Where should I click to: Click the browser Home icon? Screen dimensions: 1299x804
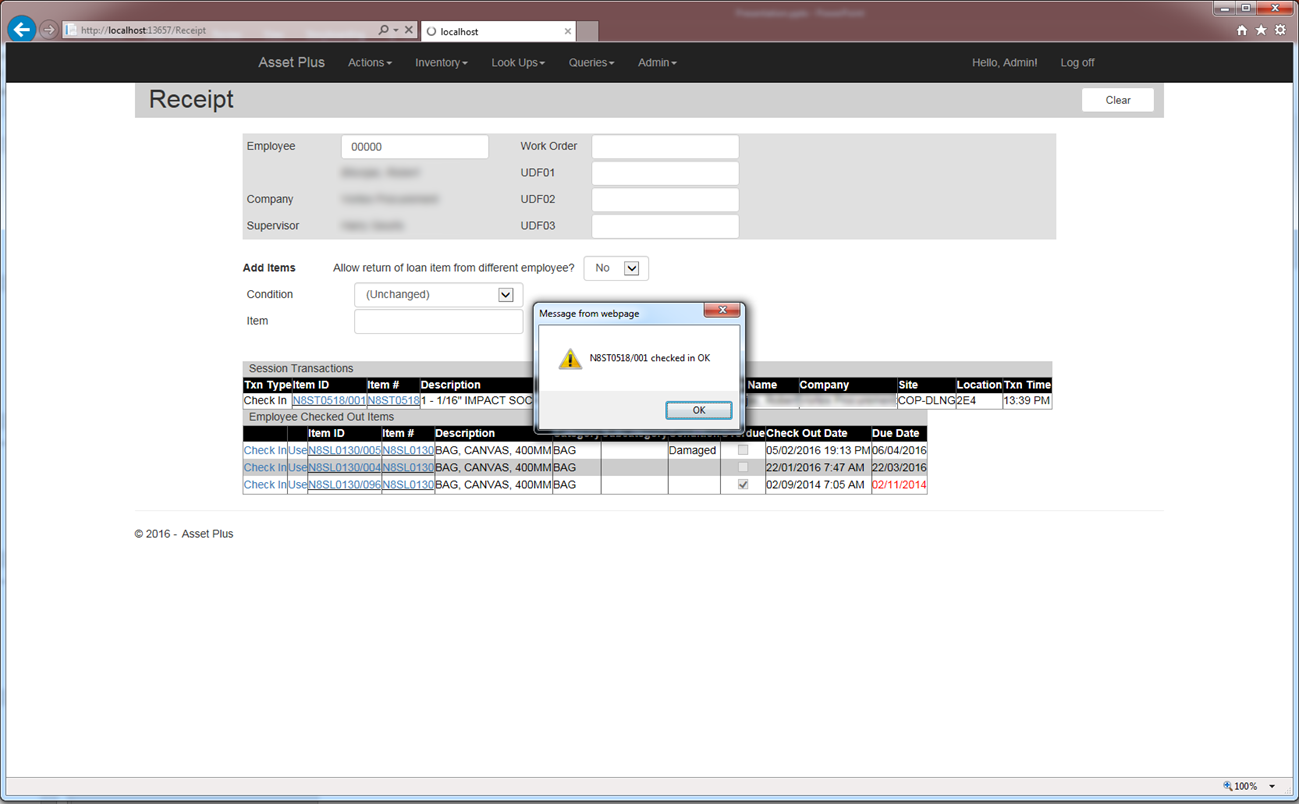[x=1242, y=30]
